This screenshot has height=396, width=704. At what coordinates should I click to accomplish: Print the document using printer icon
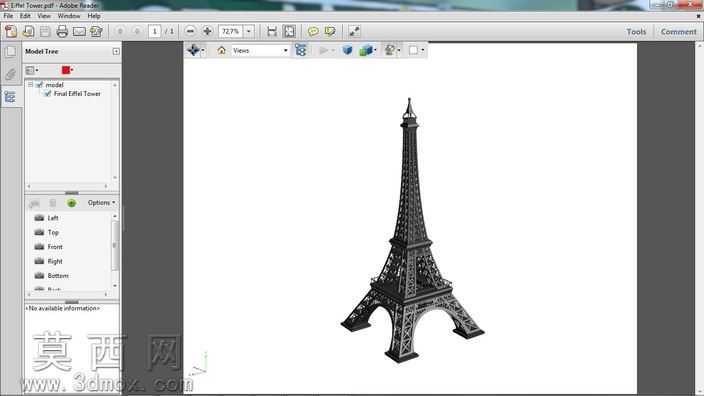point(62,31)
